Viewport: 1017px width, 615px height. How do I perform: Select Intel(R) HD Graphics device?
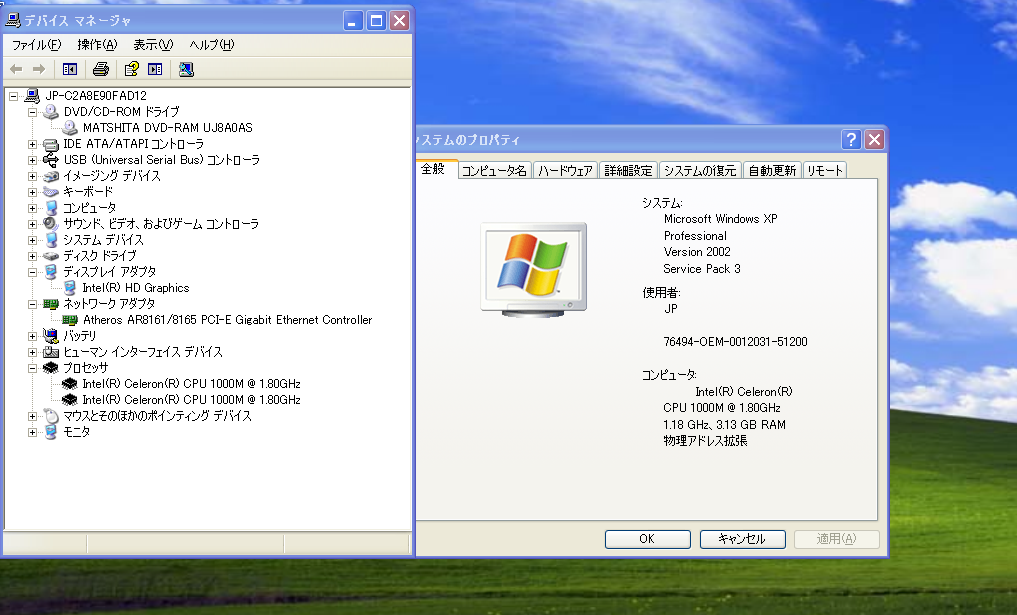(x=136, y=288)
